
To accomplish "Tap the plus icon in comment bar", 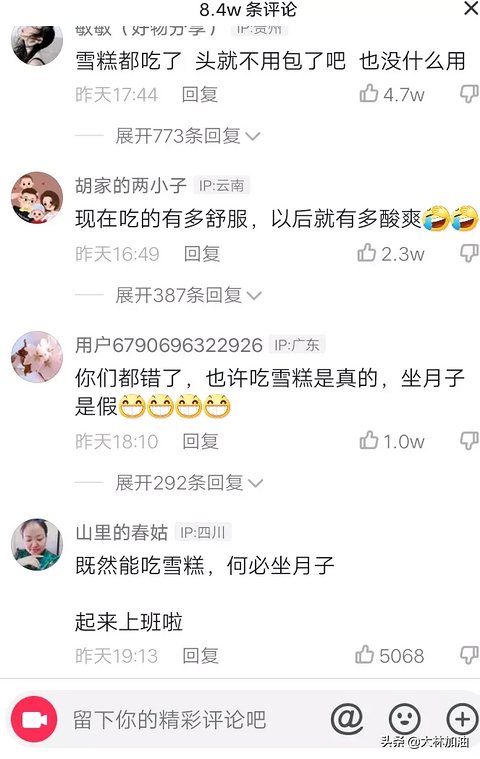I will [x=462, y=719].
